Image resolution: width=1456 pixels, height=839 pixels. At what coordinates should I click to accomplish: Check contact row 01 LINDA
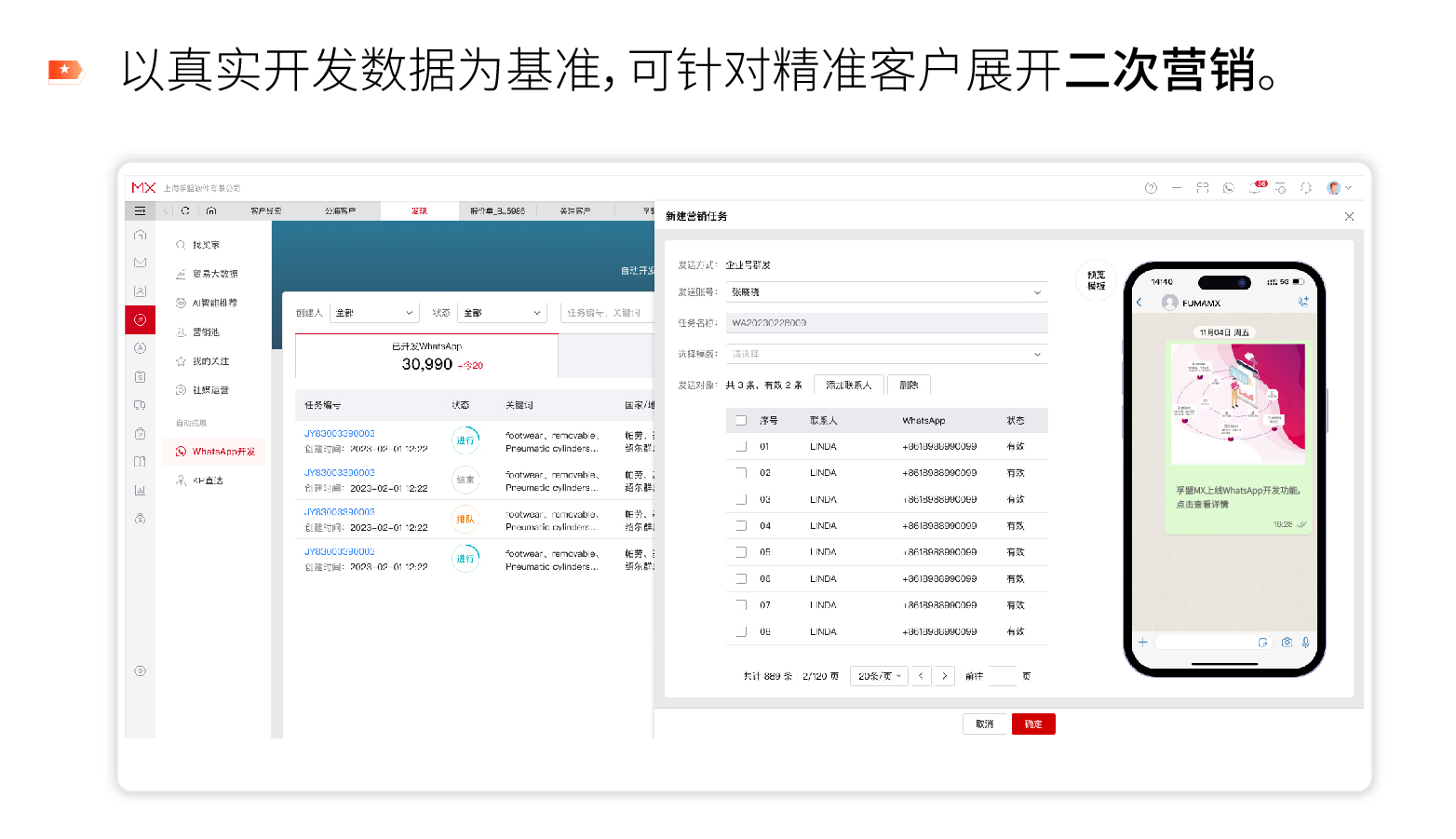740,446
